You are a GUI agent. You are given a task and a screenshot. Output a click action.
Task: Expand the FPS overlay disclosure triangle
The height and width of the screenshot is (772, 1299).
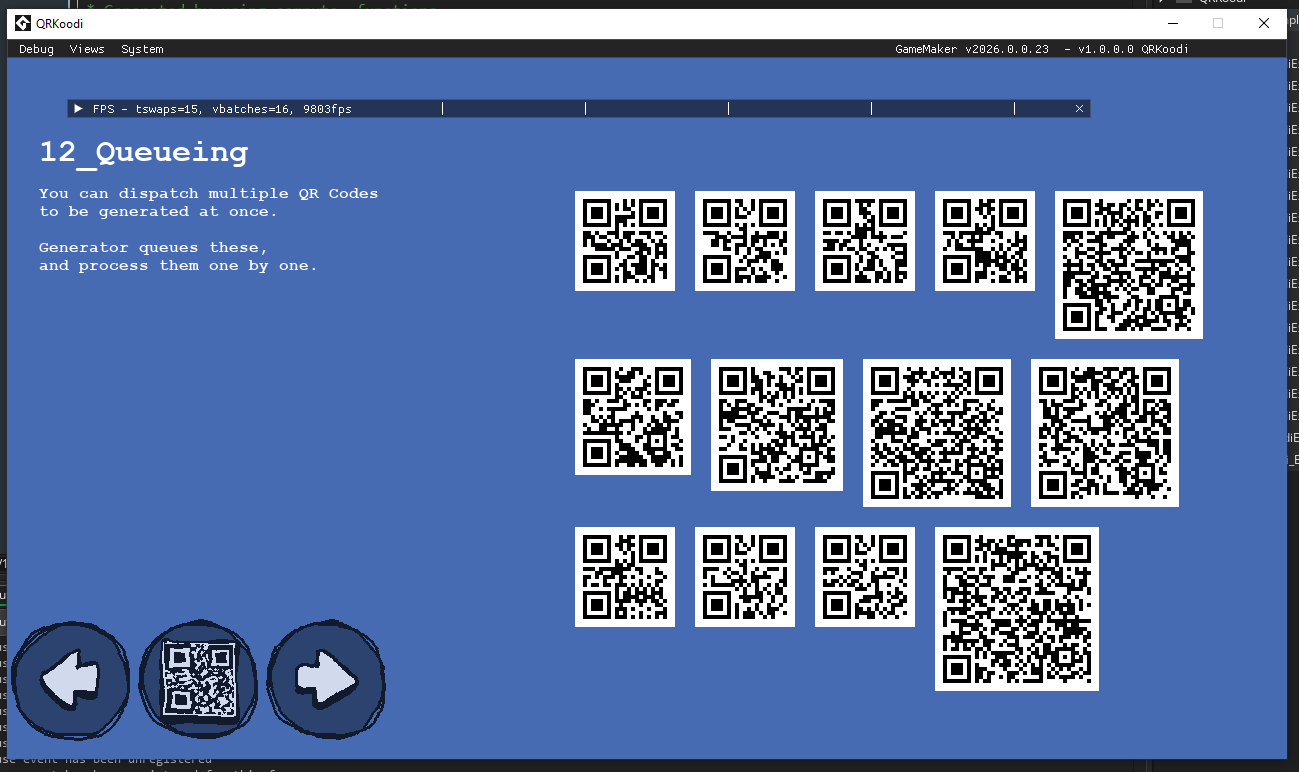[x=78, y=108]
